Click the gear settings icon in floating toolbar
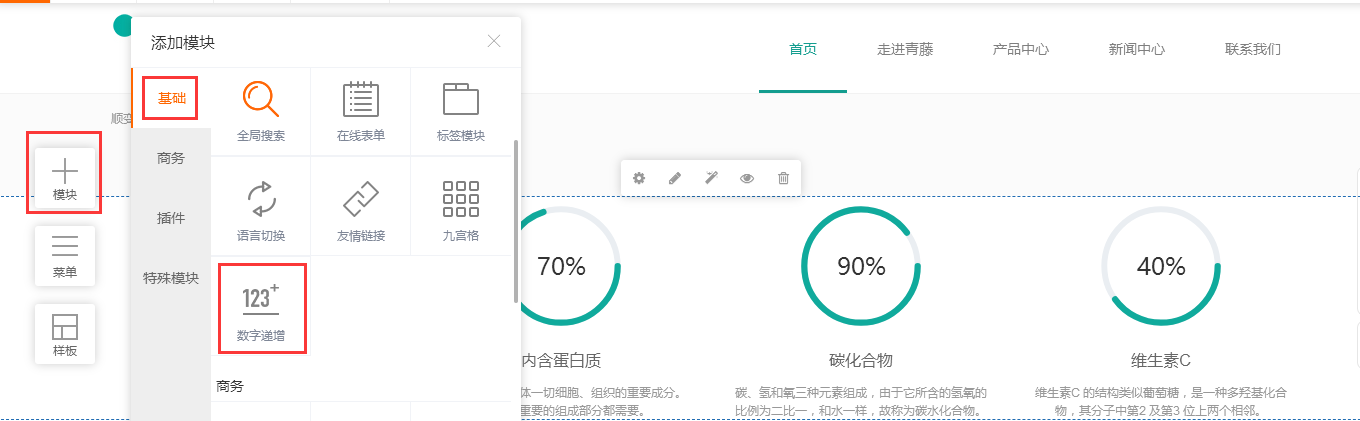 click(639, 178)
